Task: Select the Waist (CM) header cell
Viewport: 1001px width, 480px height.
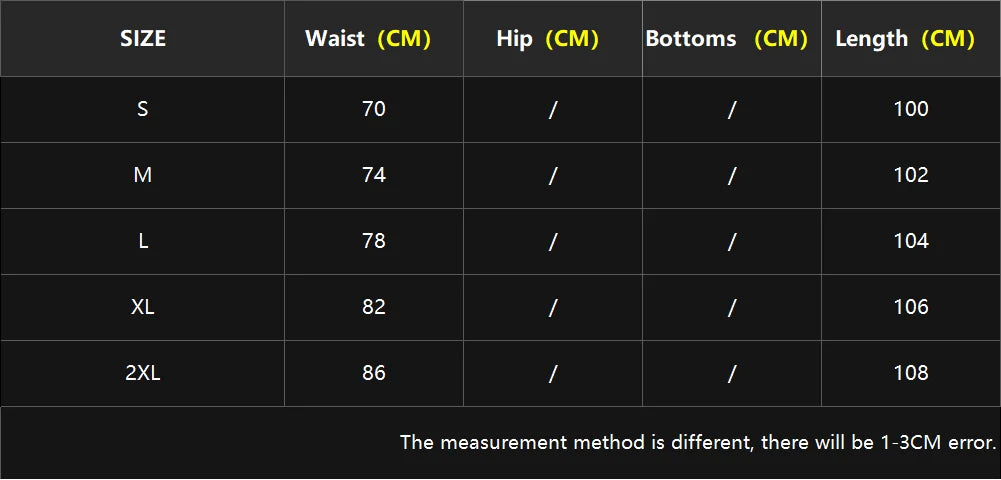Action: [367, 39]
